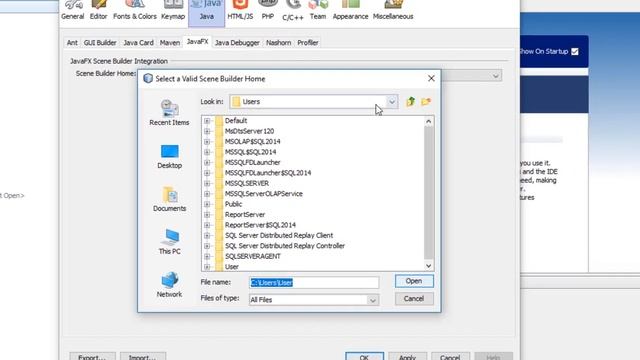Screen dimensions: 640x360
Task: Select the MSOLAP$SQL2014 folder
Action: tap(252, 142)
